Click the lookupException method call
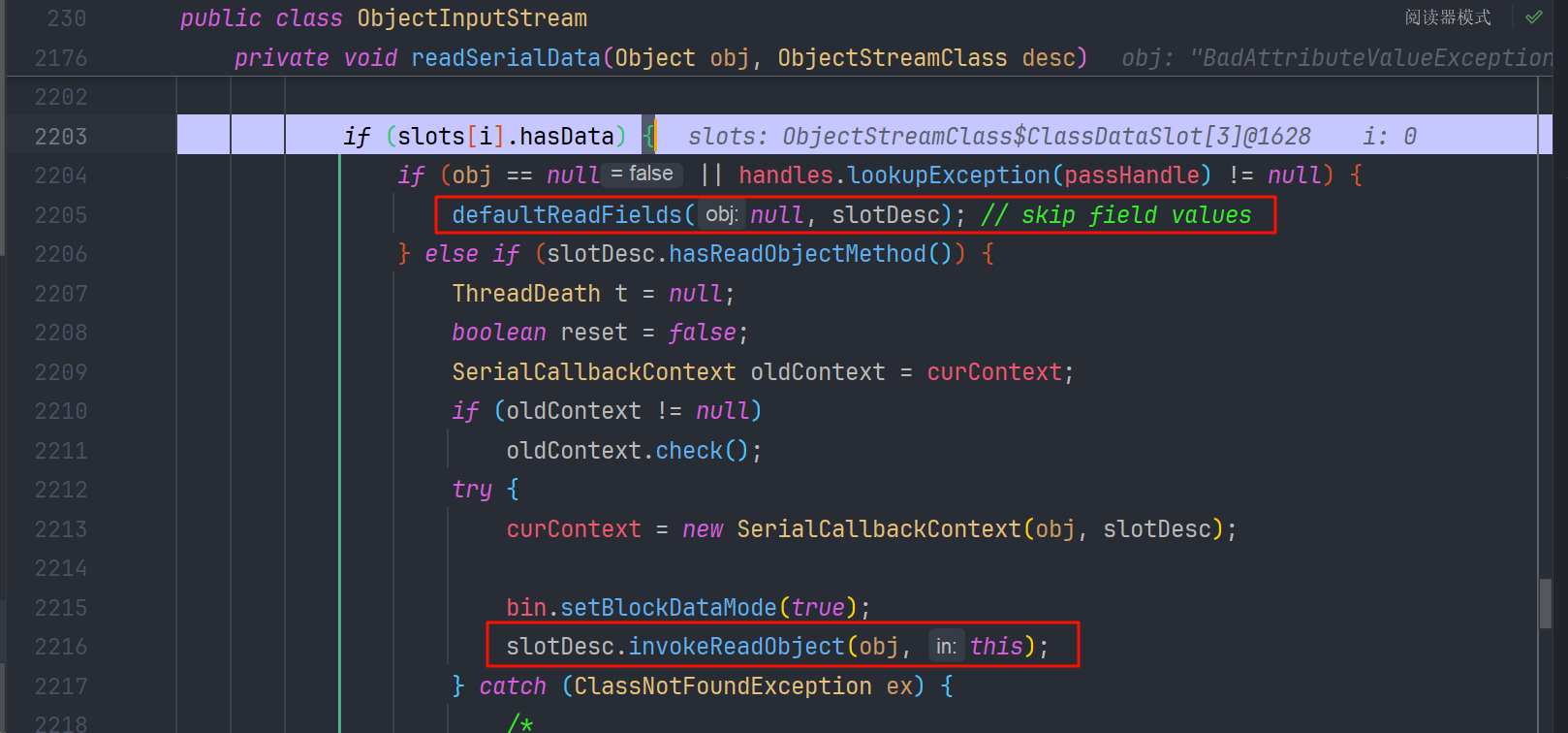Image resolution: width=1568 pixels, height=733 pixels. 949,175
